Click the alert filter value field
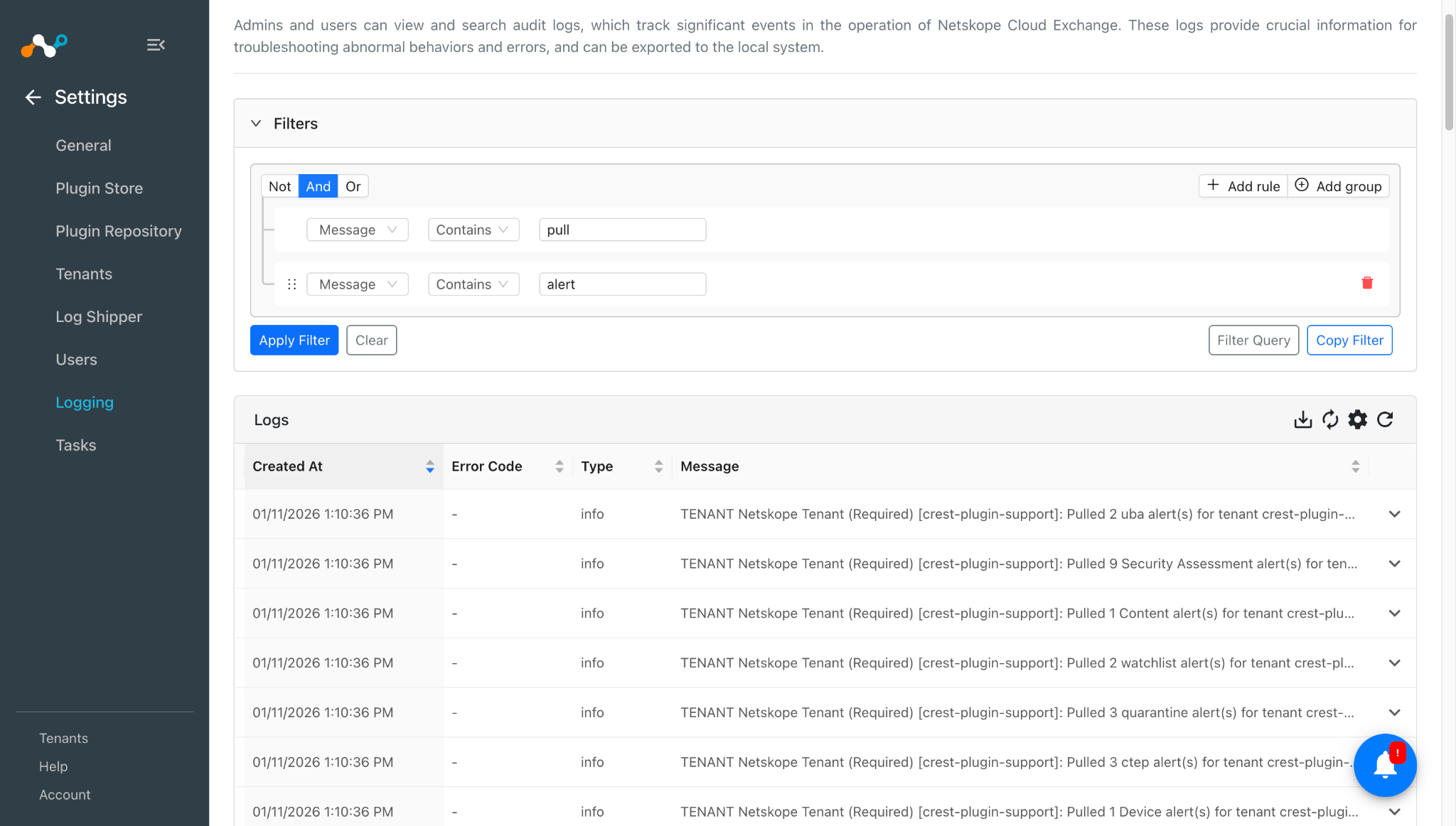1456x826 pixels. tap(622, 284)
